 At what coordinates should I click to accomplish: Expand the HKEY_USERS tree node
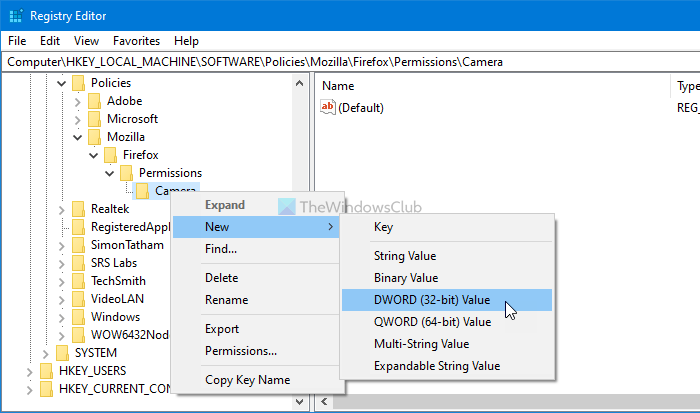[29, 371]
